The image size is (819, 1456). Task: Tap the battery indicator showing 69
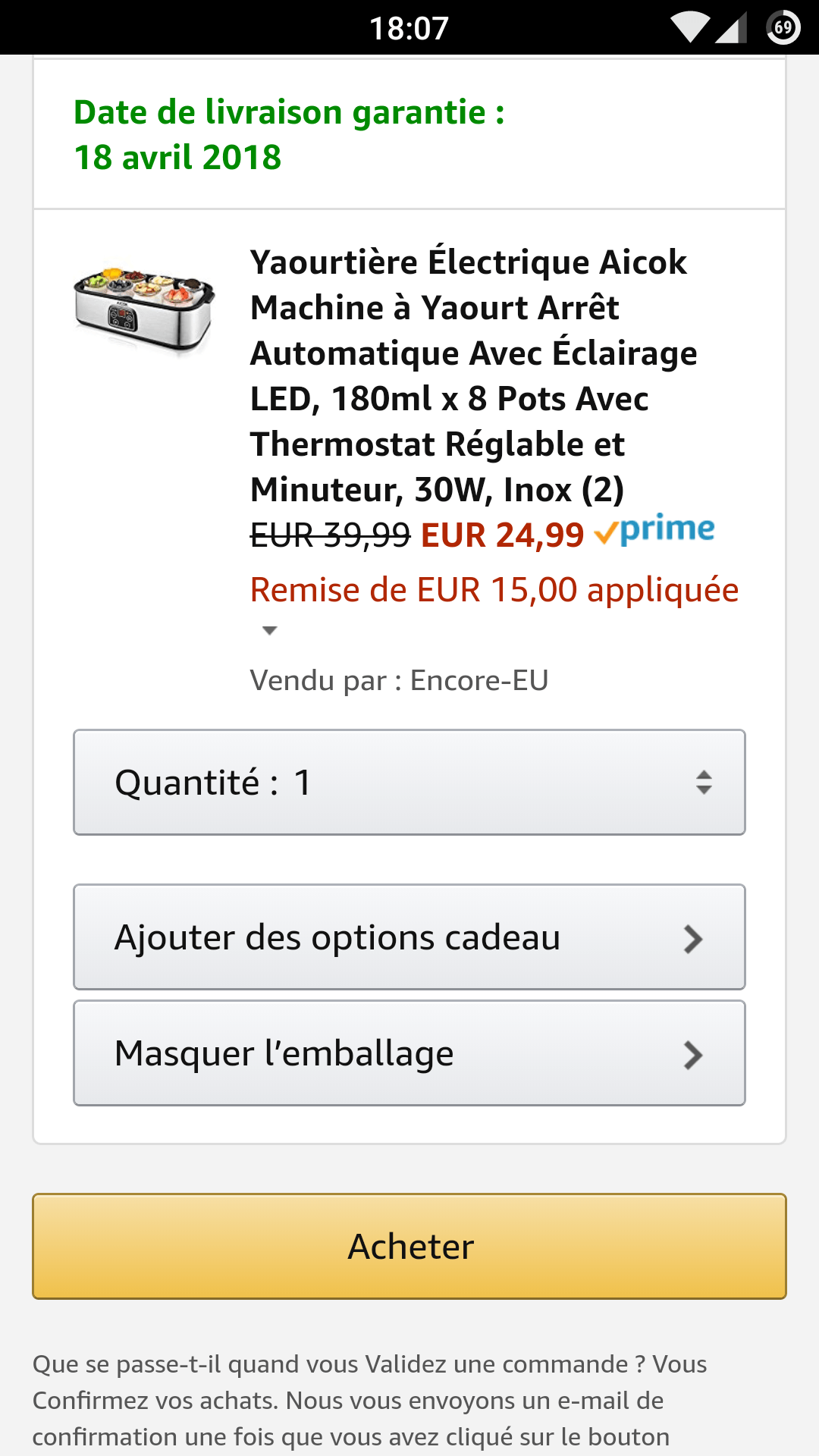(x=783, y=28)
